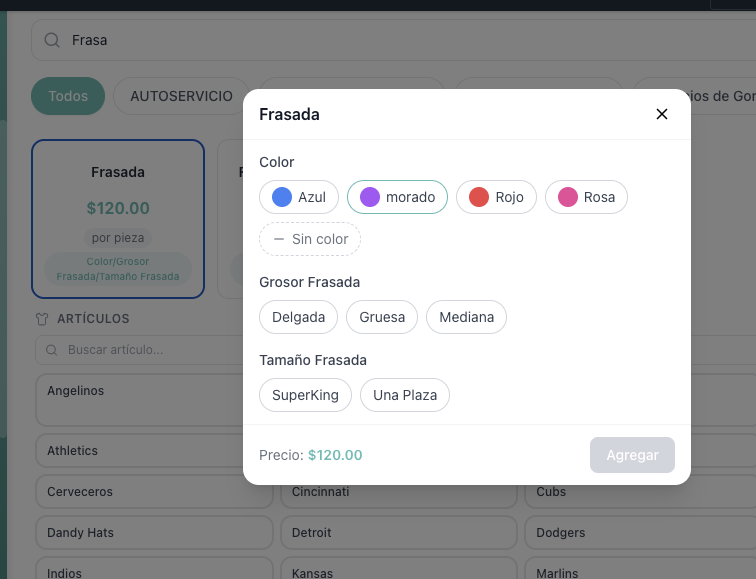Select the Kansas article
The height and width of the screenshot is (579, 756).
pyautogui.click(x=399, y=569)
